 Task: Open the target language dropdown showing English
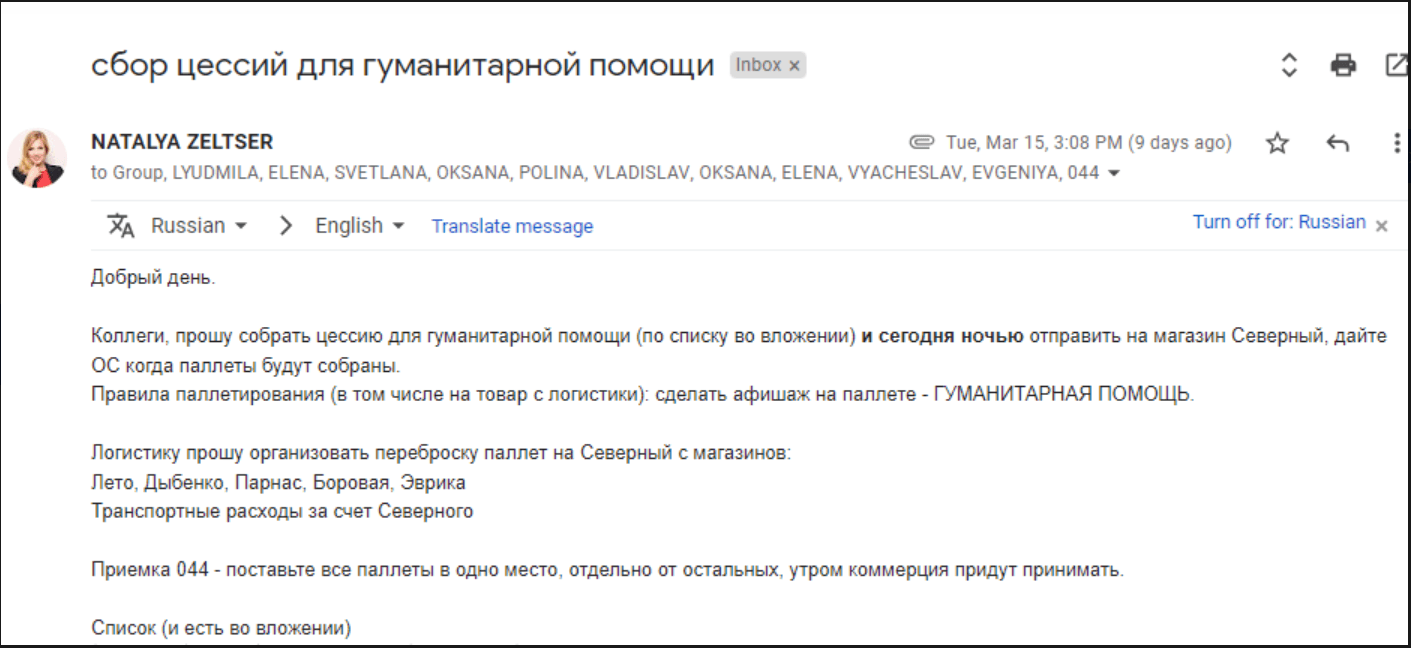[358, 225]
